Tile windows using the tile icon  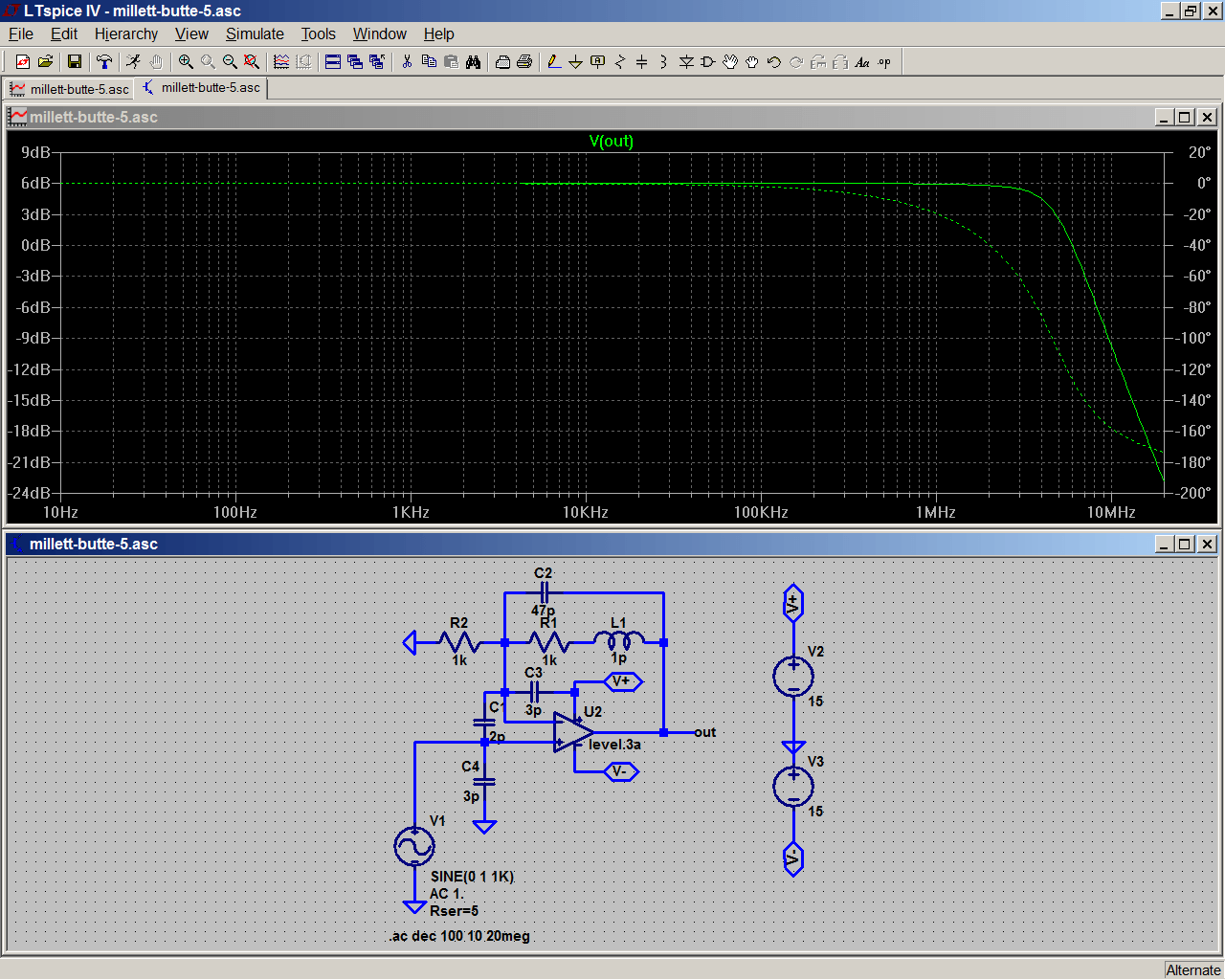pos(333,62)
